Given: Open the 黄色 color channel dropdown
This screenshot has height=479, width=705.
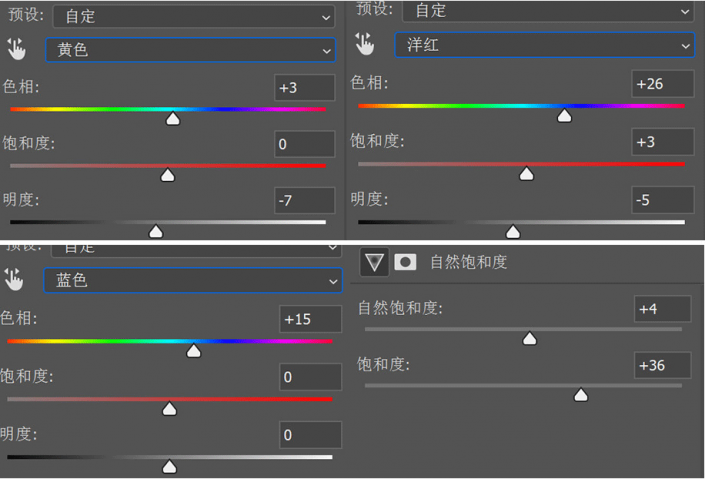Looking at the screenshot, I should pos(190,49).
